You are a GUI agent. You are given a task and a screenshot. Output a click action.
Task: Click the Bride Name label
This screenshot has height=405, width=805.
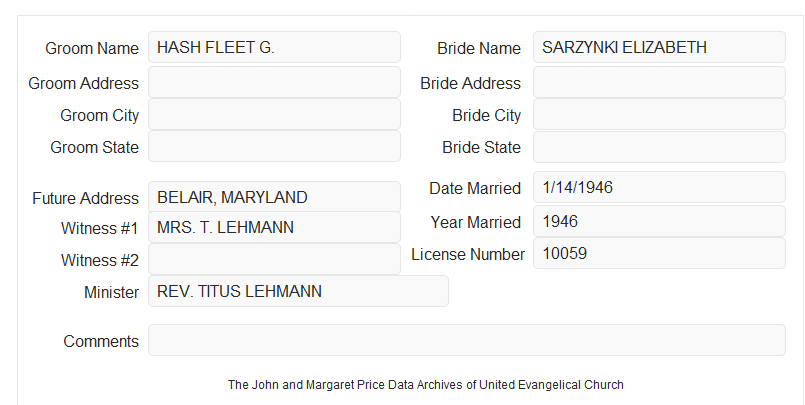[x=479, y=48]
